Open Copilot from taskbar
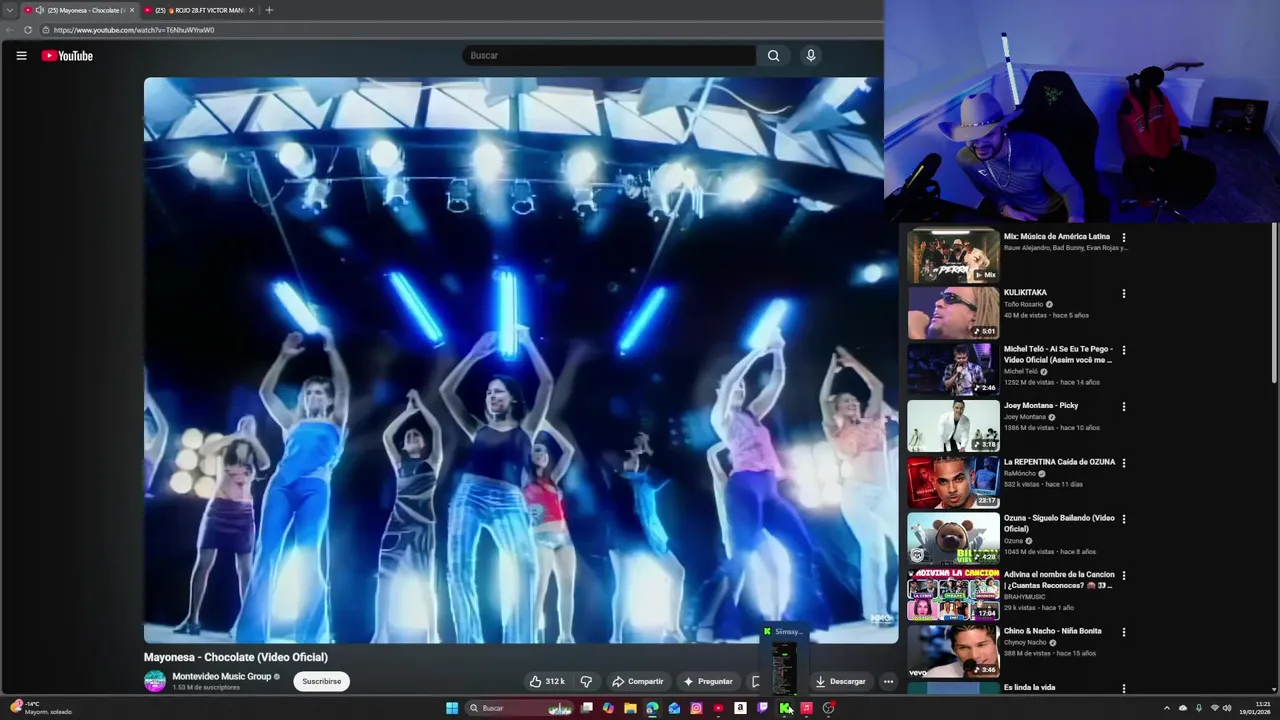 pos(608,708)
